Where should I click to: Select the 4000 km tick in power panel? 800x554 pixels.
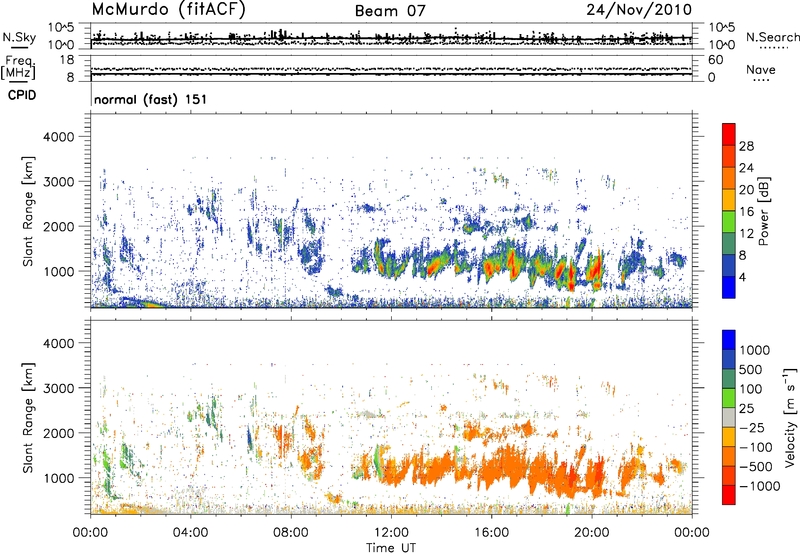(58, 137)
